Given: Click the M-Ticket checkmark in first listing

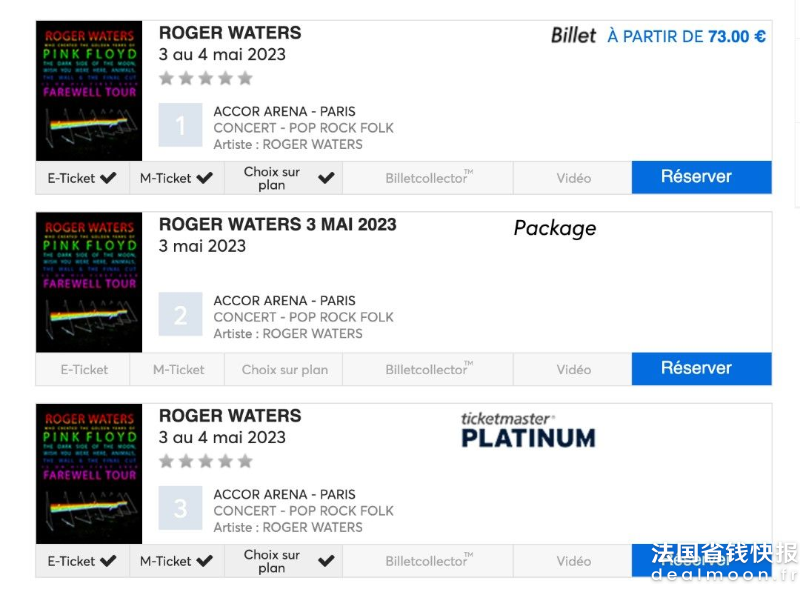Looking at the screenshot, I should click(x=204, y=178).
